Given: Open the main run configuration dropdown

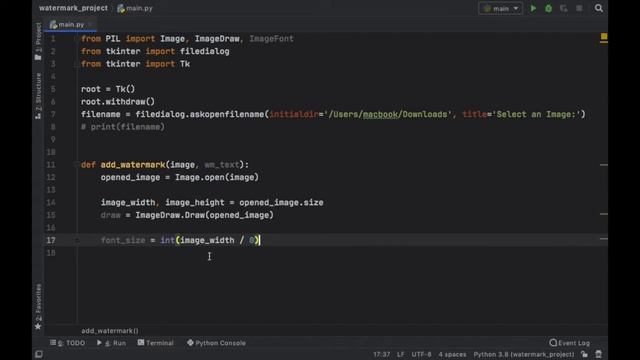Looking at the screenshot, I should 500,8.
